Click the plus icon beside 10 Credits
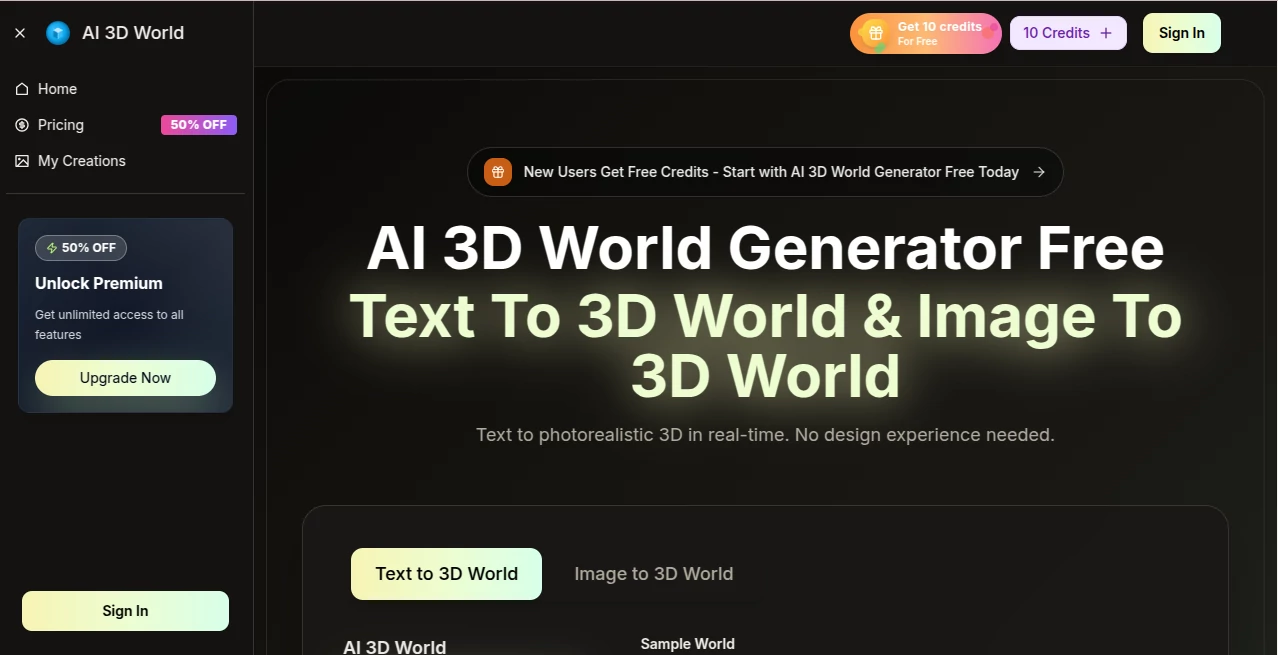1278x655 pixels. click(x=1106, y=32)
